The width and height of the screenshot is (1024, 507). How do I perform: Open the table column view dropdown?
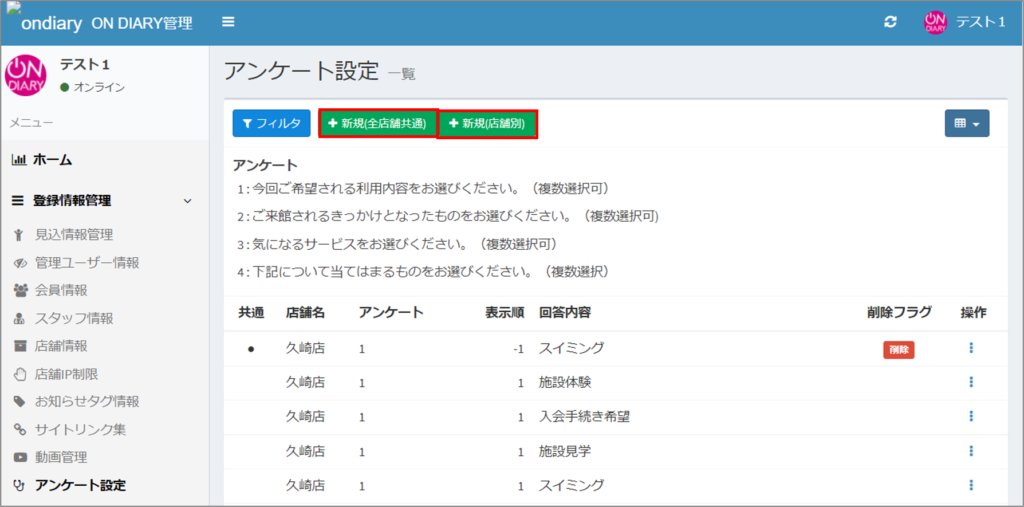[966, 123]
